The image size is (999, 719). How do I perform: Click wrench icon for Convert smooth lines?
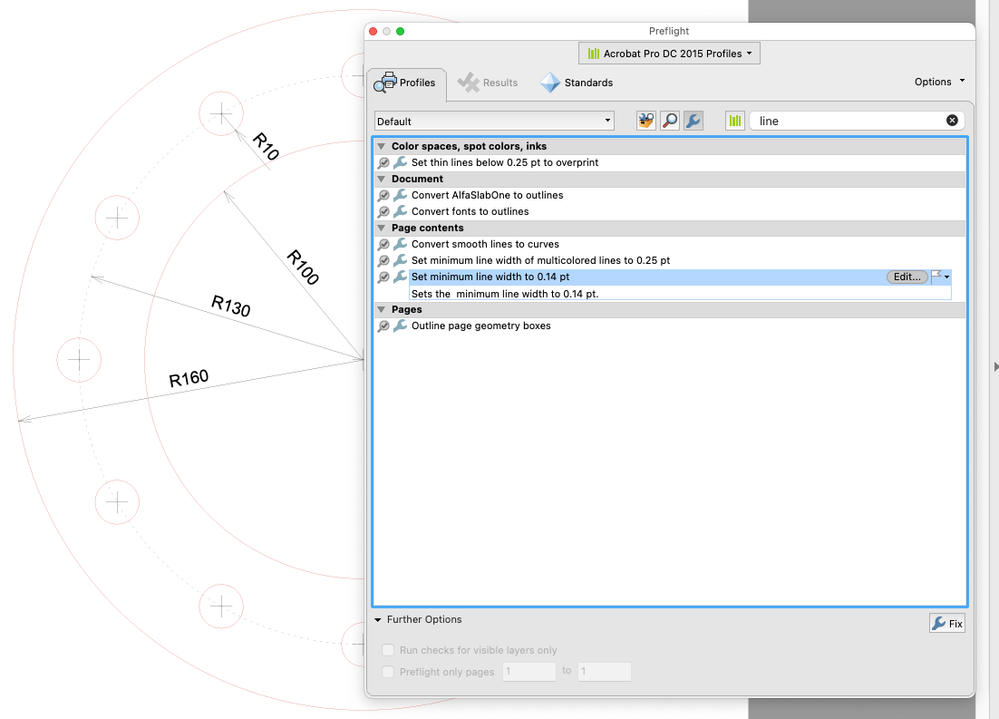(x=400, y=244)
